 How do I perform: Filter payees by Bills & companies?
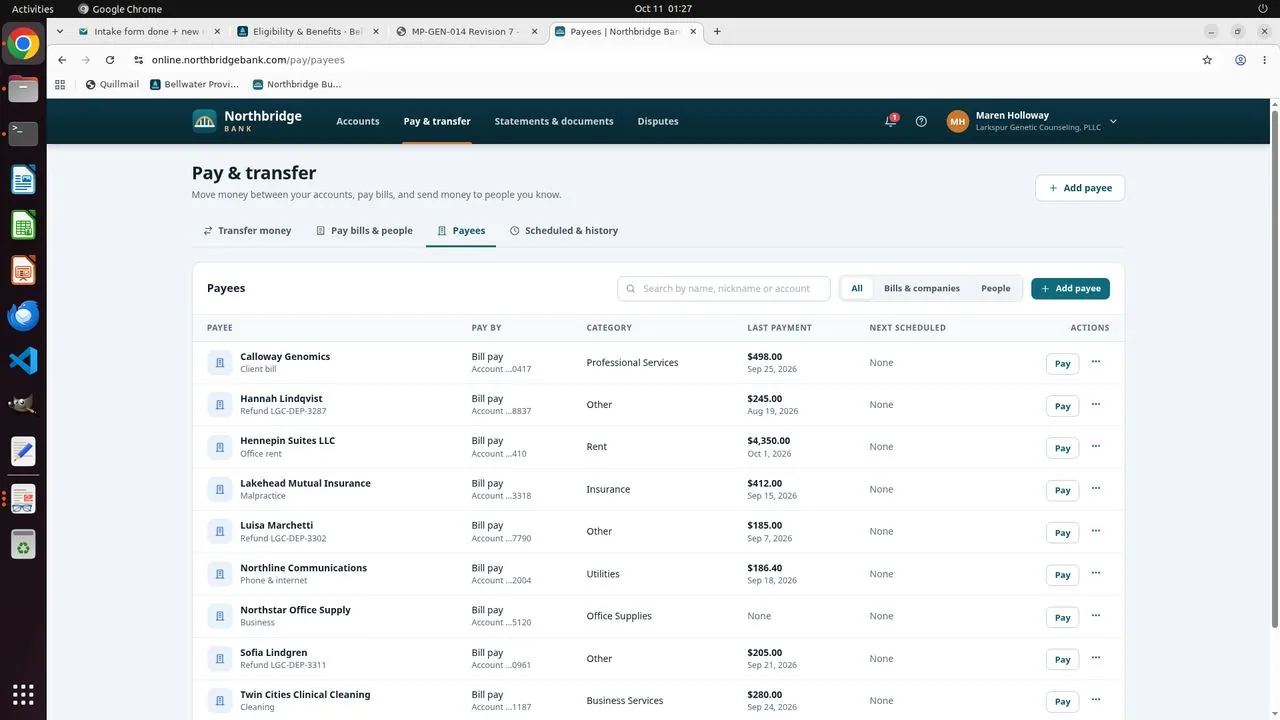pos(922,288)
